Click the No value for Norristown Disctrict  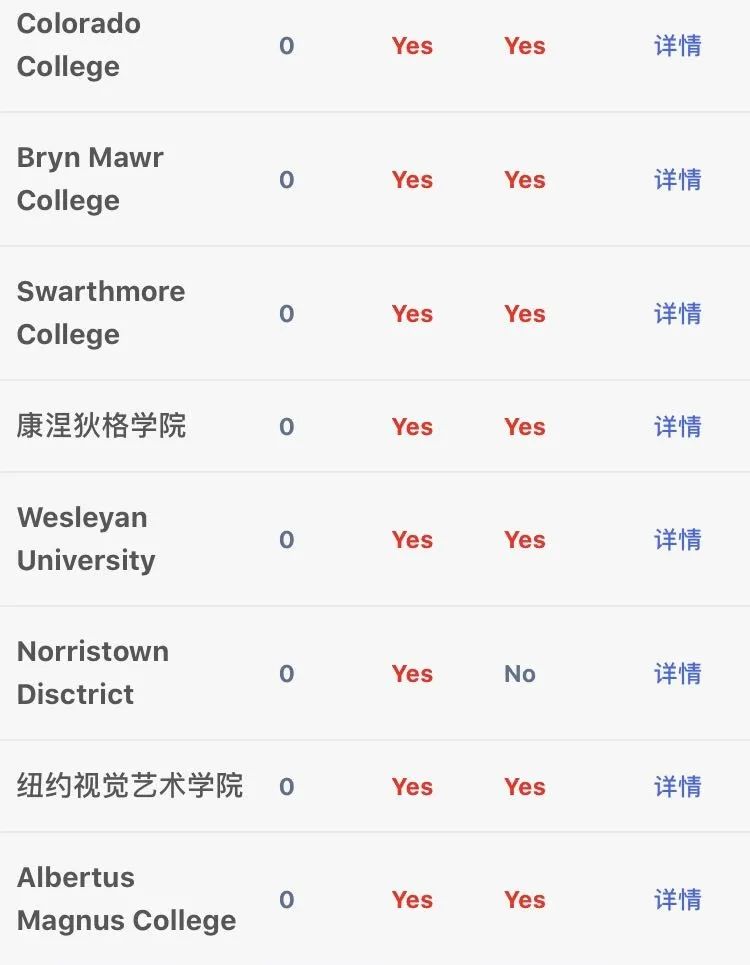tap(520, 674)
